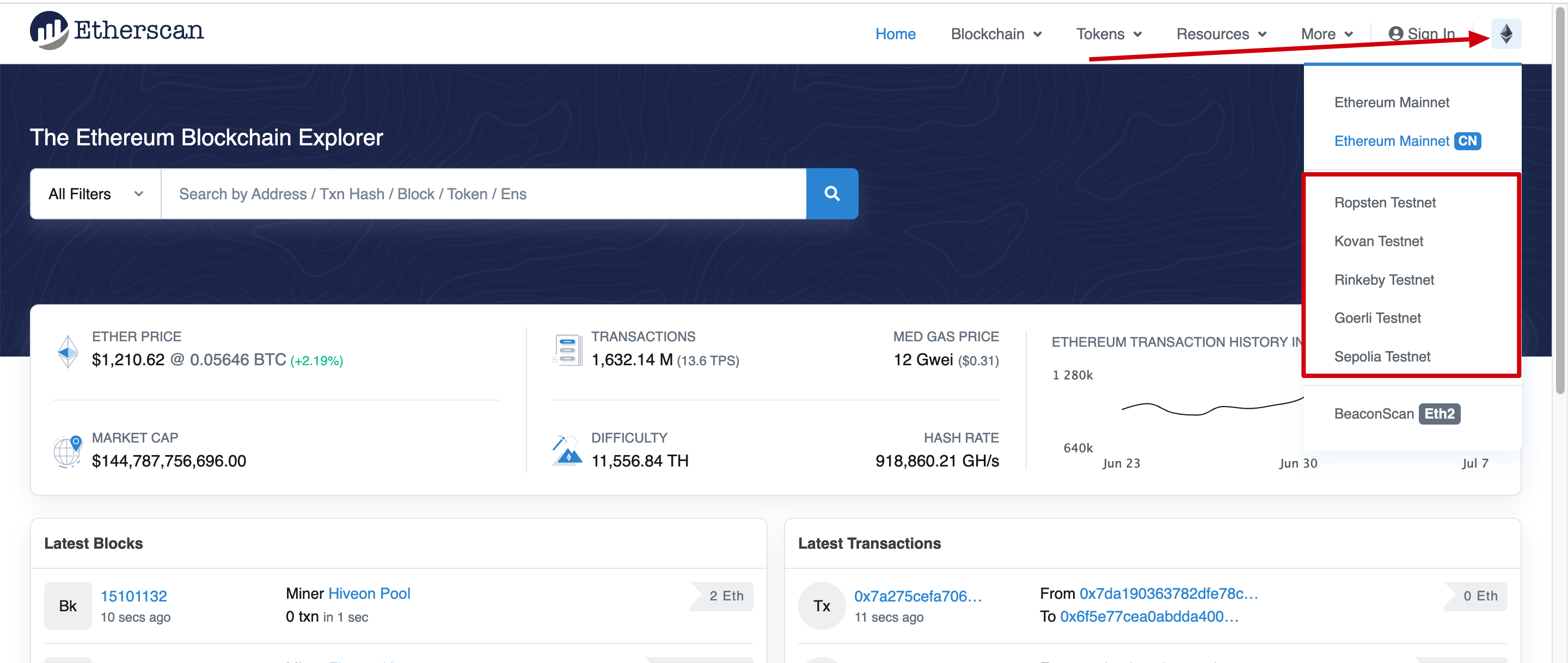Click the Ether Price diamond icon
1568x663 pixels.
68,351
